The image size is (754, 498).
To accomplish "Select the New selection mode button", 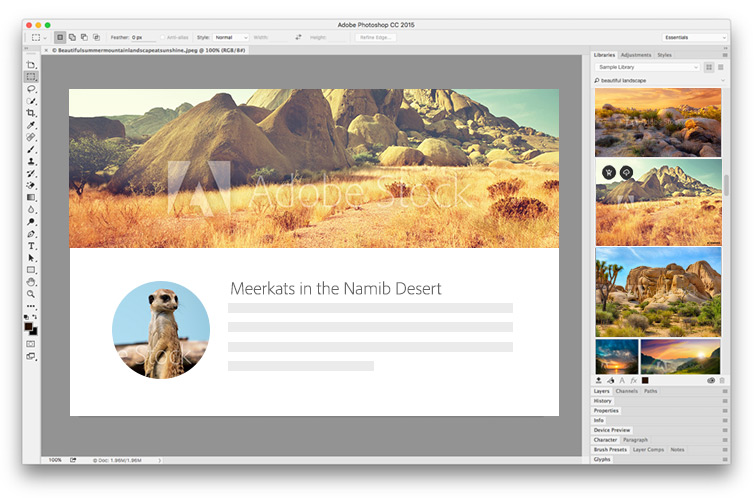I will tap(60, 37).
